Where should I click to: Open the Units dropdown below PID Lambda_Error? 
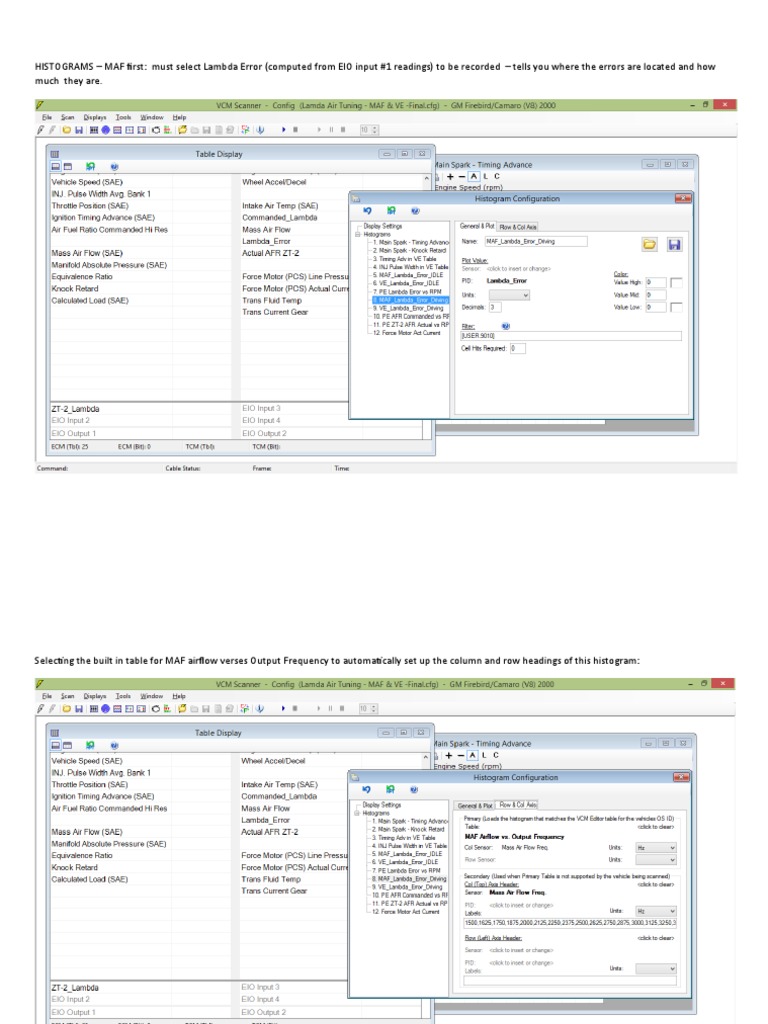509,295
